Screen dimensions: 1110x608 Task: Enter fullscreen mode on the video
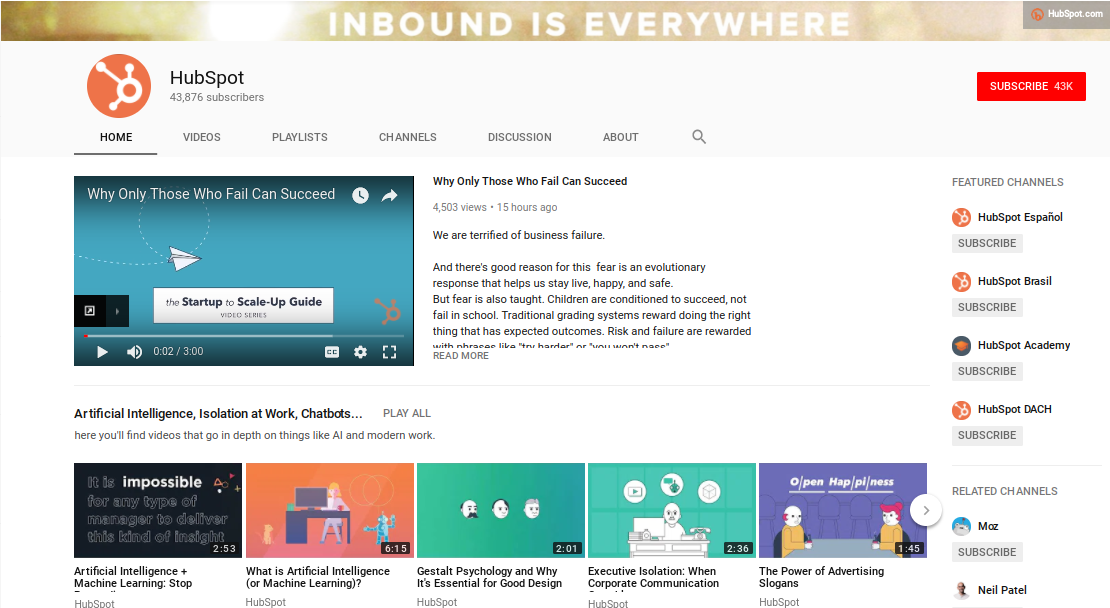click(389, 352)
